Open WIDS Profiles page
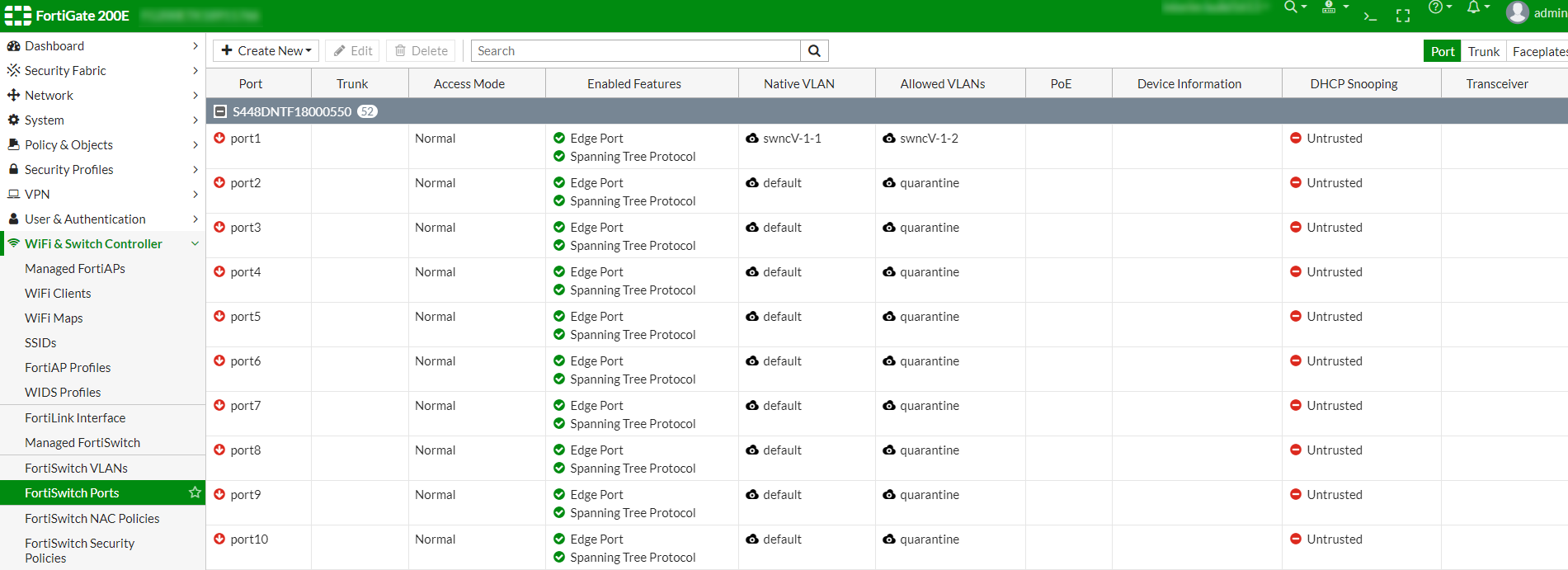 pyautogui.click(x=63, y=393)
